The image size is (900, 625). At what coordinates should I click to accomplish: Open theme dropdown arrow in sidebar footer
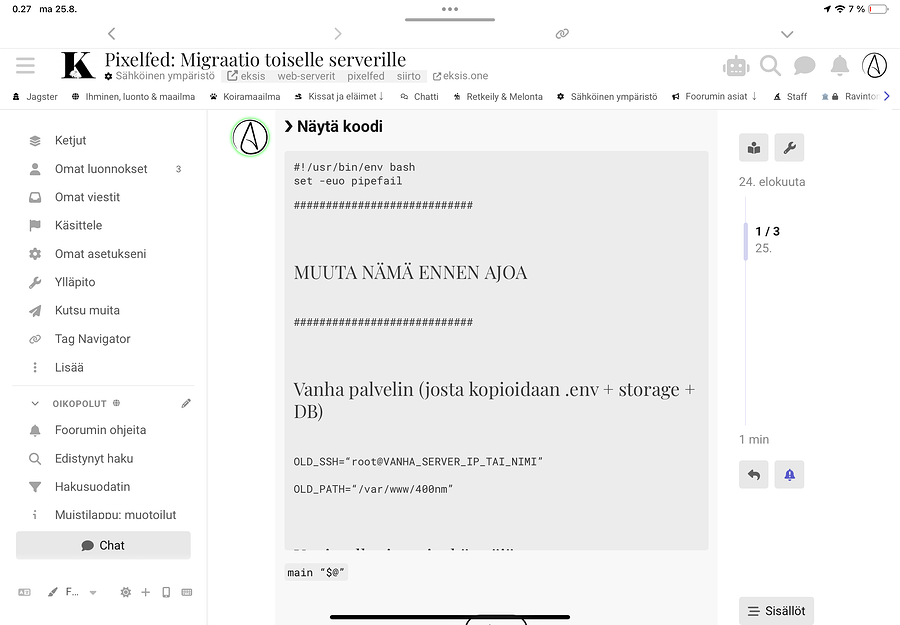pyautogui.click(x=93, y=592)
